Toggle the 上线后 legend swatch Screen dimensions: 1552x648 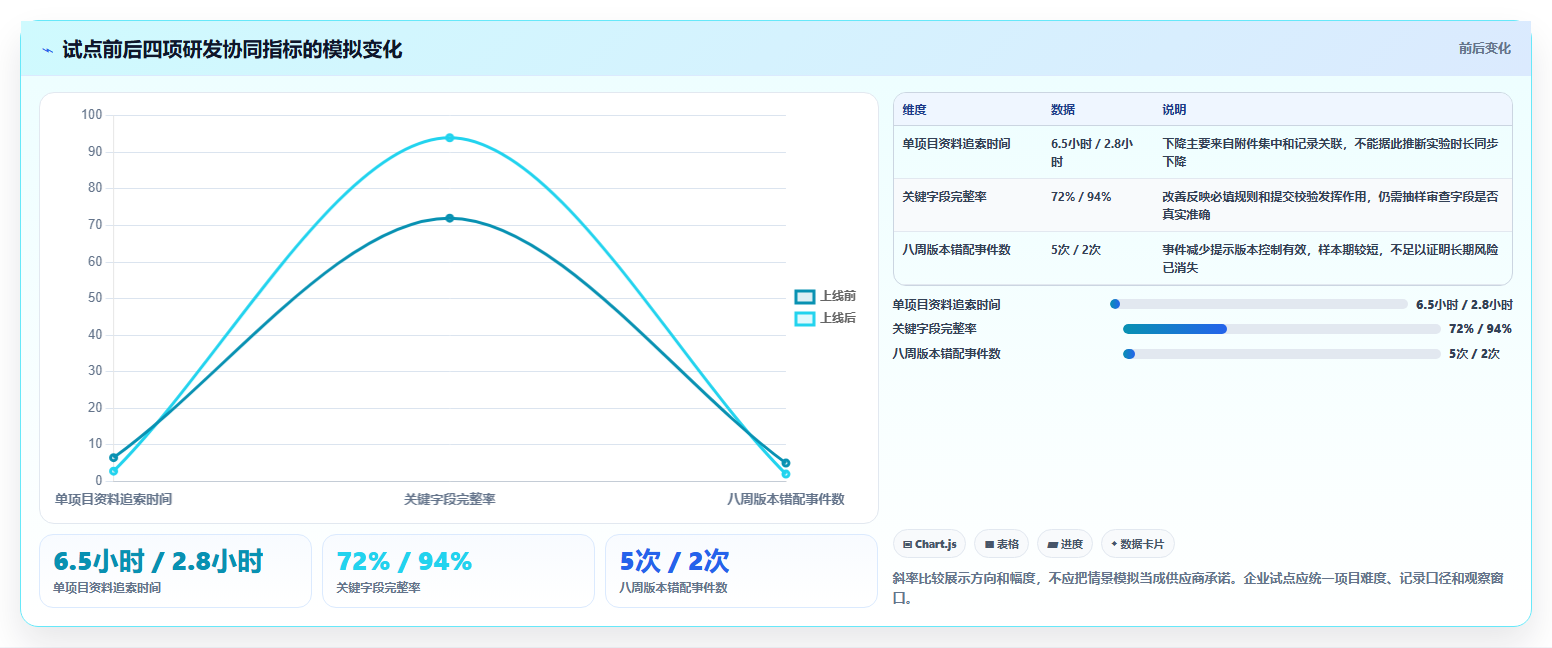pos(805,318)
